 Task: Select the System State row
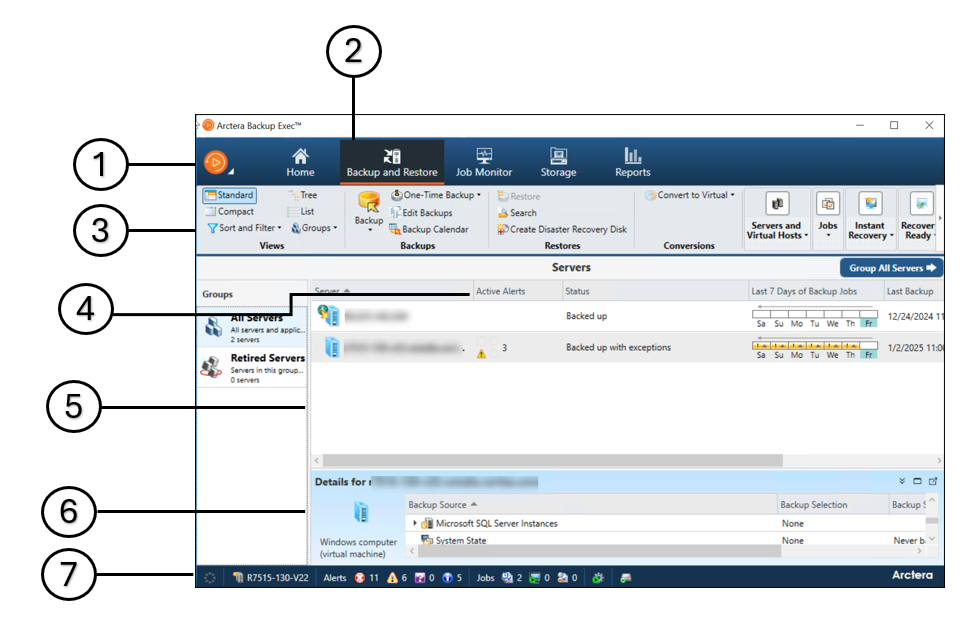pyautogui.click(x=665, y=540)
